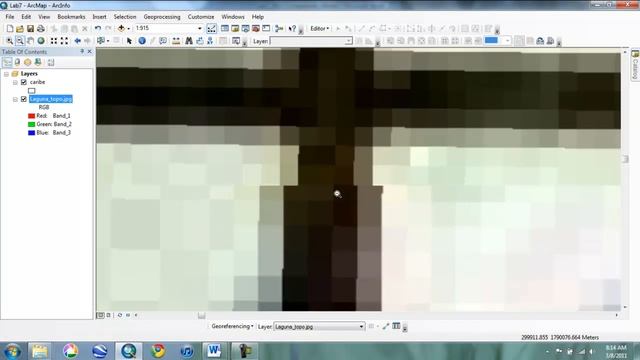Select the Laguna_topo.jpg layer name
Screen dimensions: 640x360
[51, 99]
